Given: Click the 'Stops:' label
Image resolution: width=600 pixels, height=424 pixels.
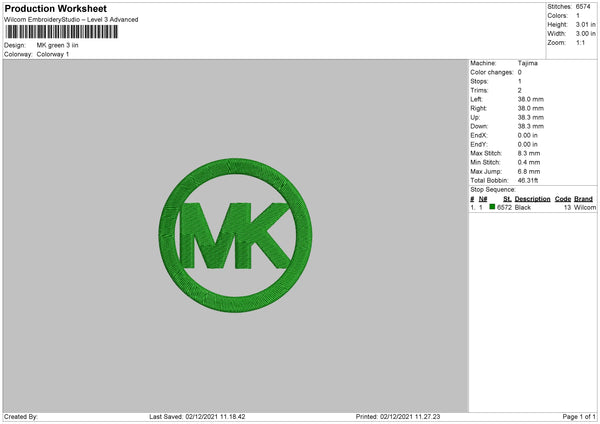Looking at the screenshot, I should click(479, 82).
